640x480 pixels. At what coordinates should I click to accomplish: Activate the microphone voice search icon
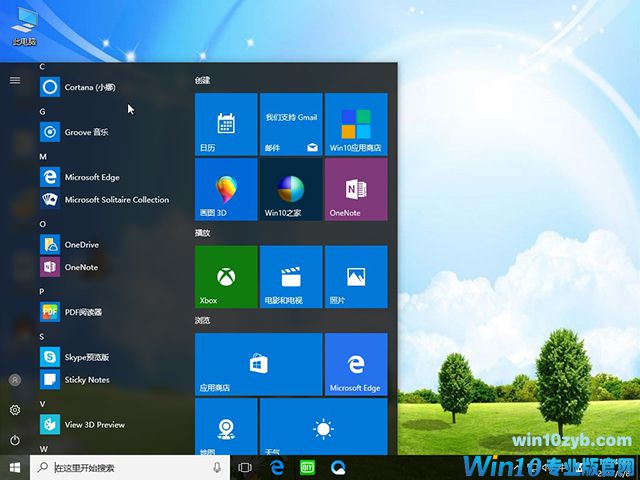click(x=217, y=468)
